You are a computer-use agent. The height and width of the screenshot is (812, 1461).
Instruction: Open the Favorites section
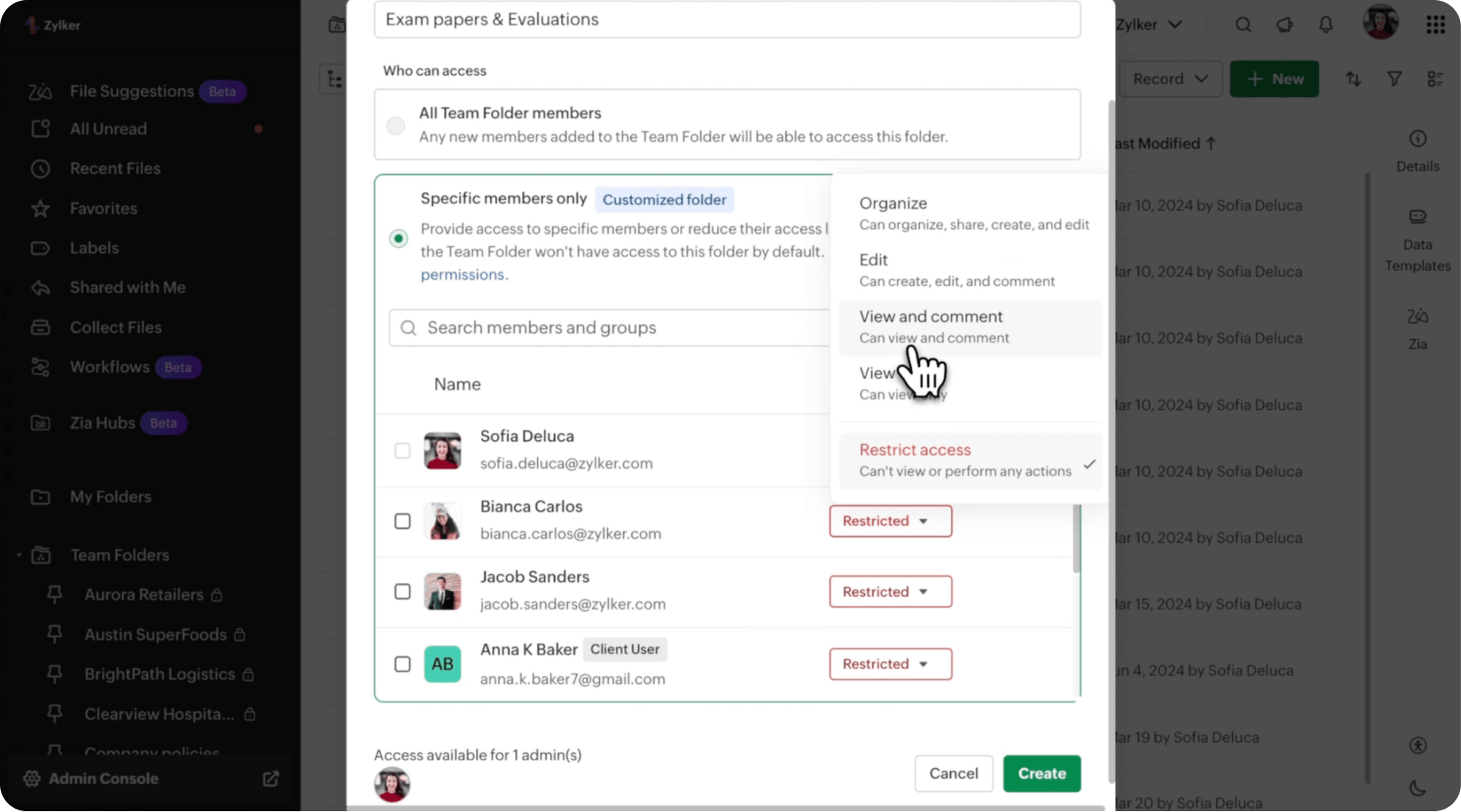[103, 208]
